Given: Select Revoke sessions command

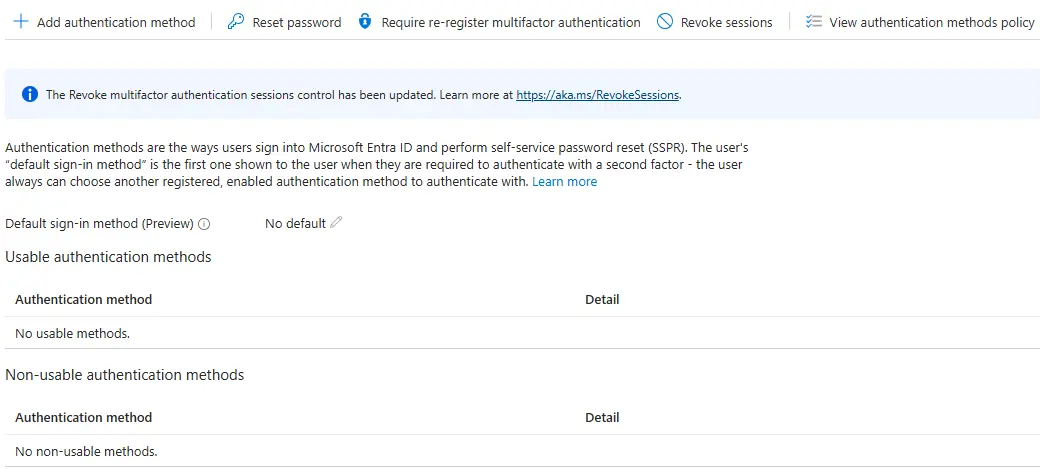Looking at the screenshot, I should click(714, 22).
